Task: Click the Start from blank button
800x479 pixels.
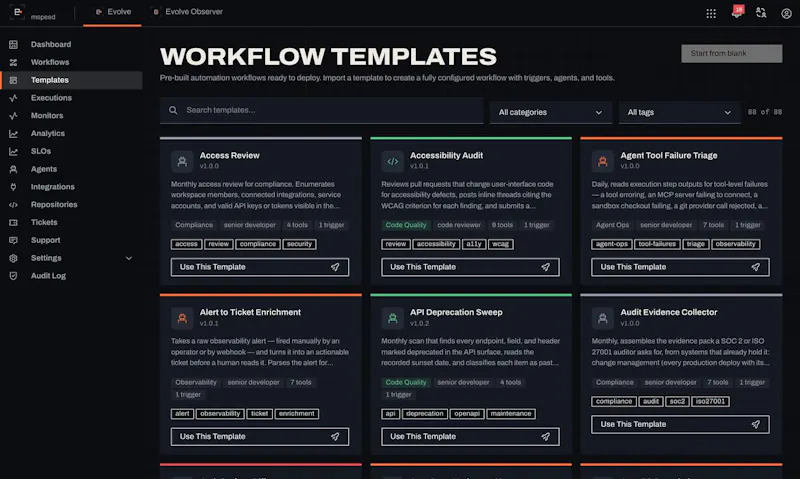Action: [731, 53]
